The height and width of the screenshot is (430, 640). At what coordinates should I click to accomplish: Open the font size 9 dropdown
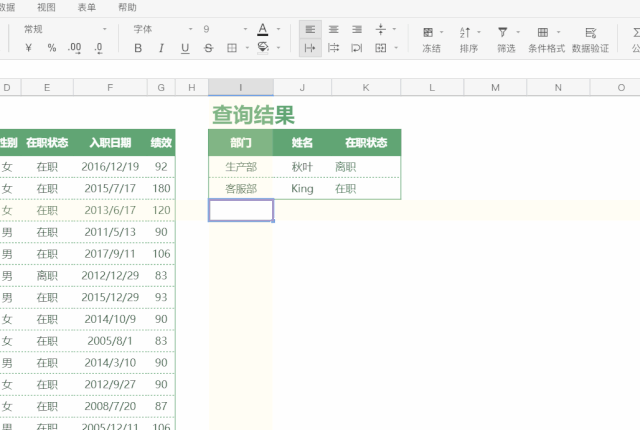click(x=225, y=29)
